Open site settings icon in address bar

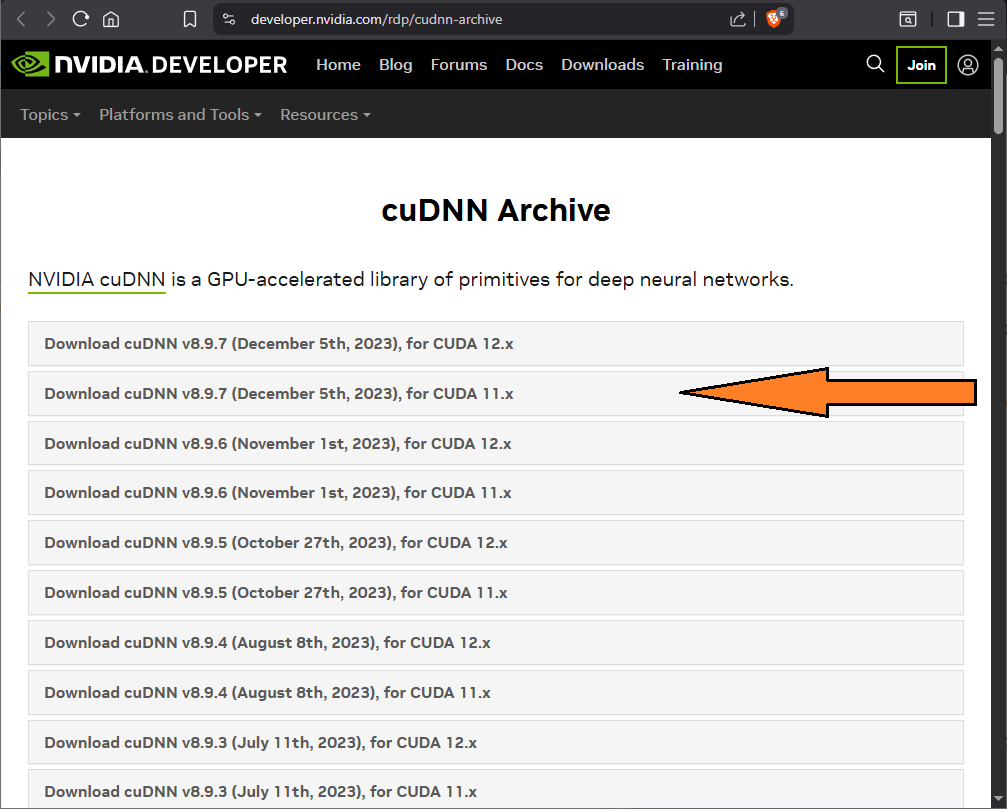229,19
